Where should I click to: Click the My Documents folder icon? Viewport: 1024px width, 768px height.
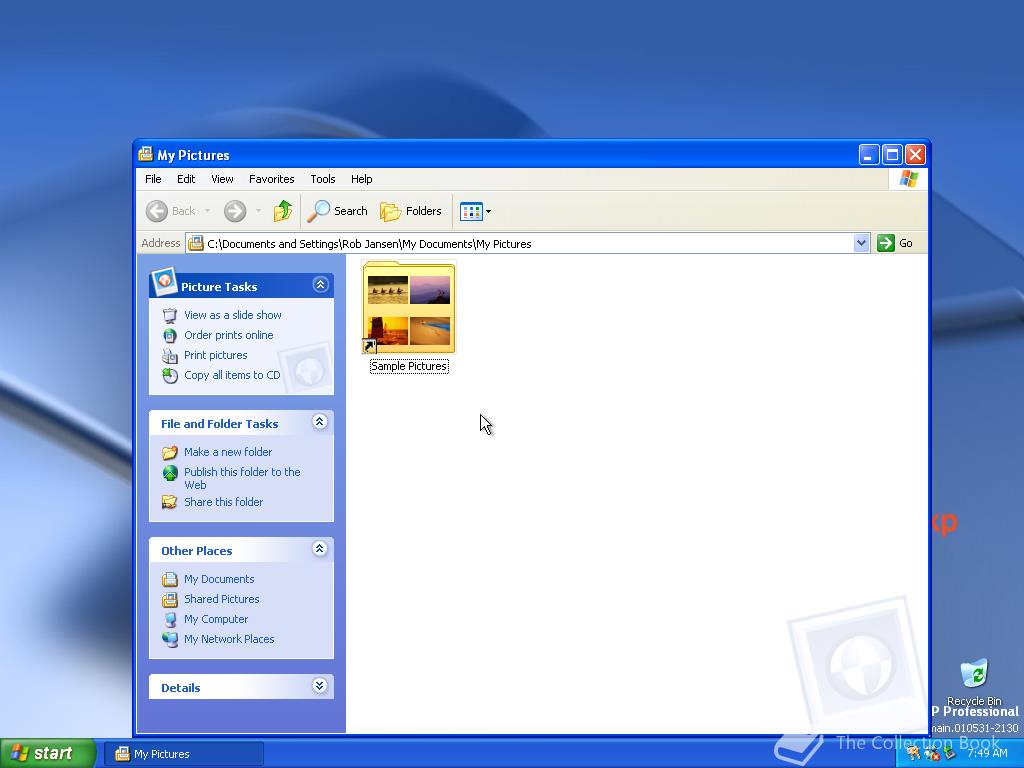tap(170, 579)
